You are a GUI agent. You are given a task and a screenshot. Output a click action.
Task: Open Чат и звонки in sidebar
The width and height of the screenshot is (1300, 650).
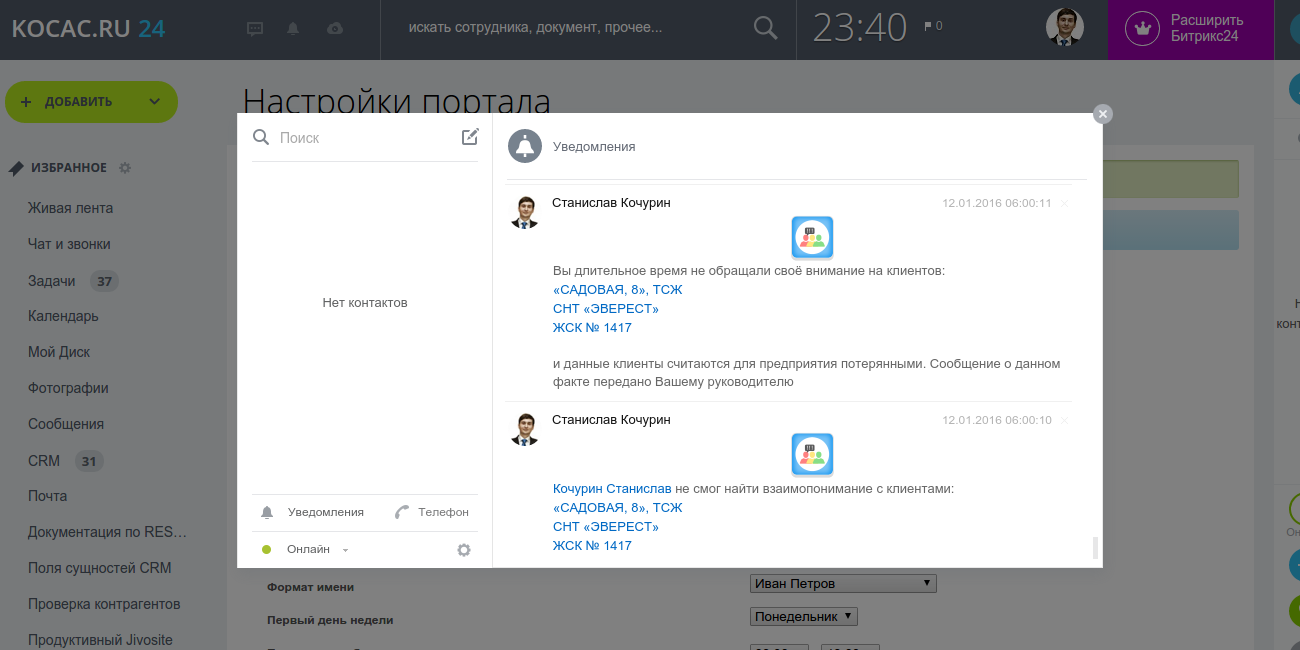69,244
